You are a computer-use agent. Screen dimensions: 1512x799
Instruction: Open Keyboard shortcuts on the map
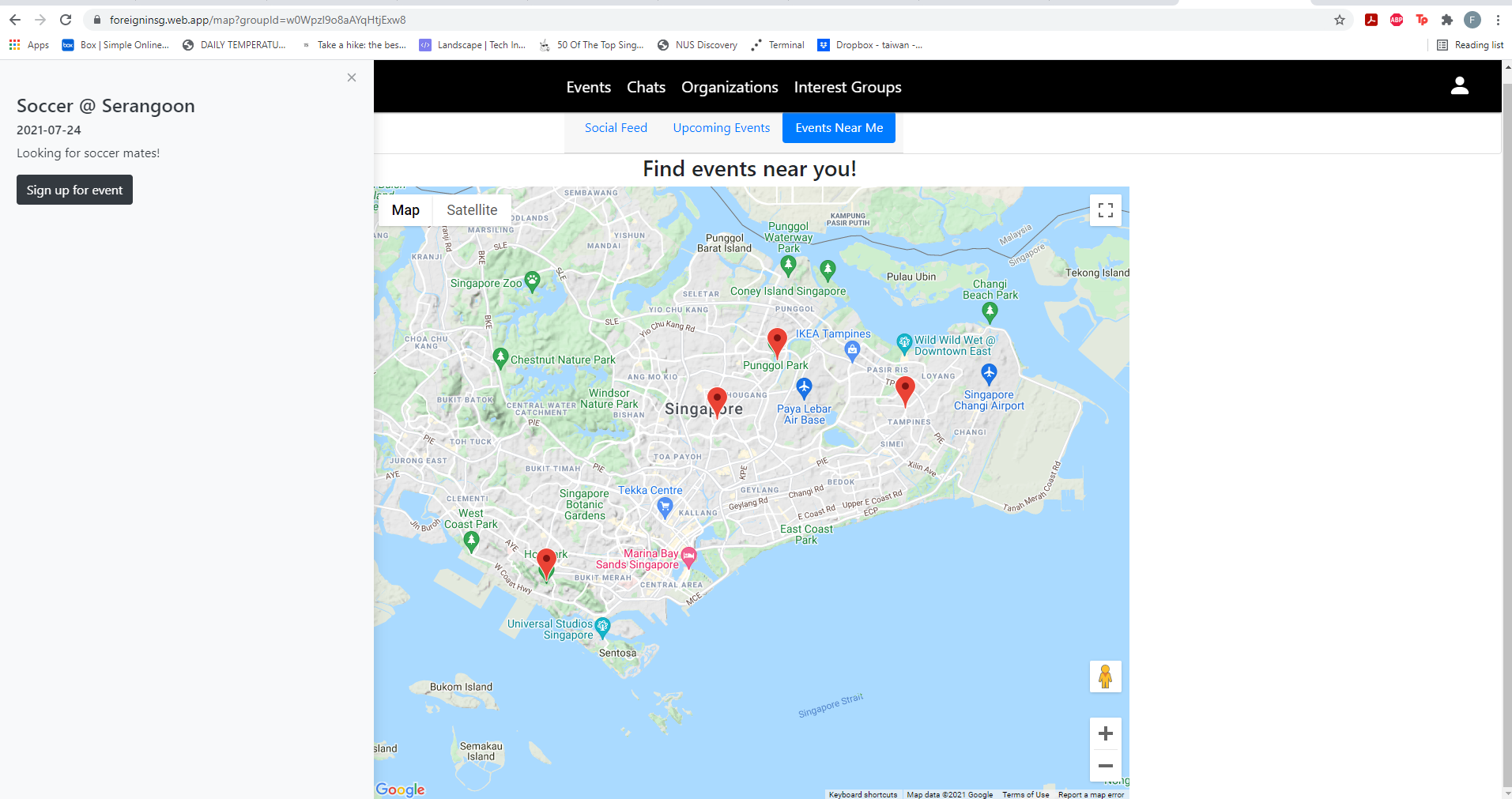[863, 794]
